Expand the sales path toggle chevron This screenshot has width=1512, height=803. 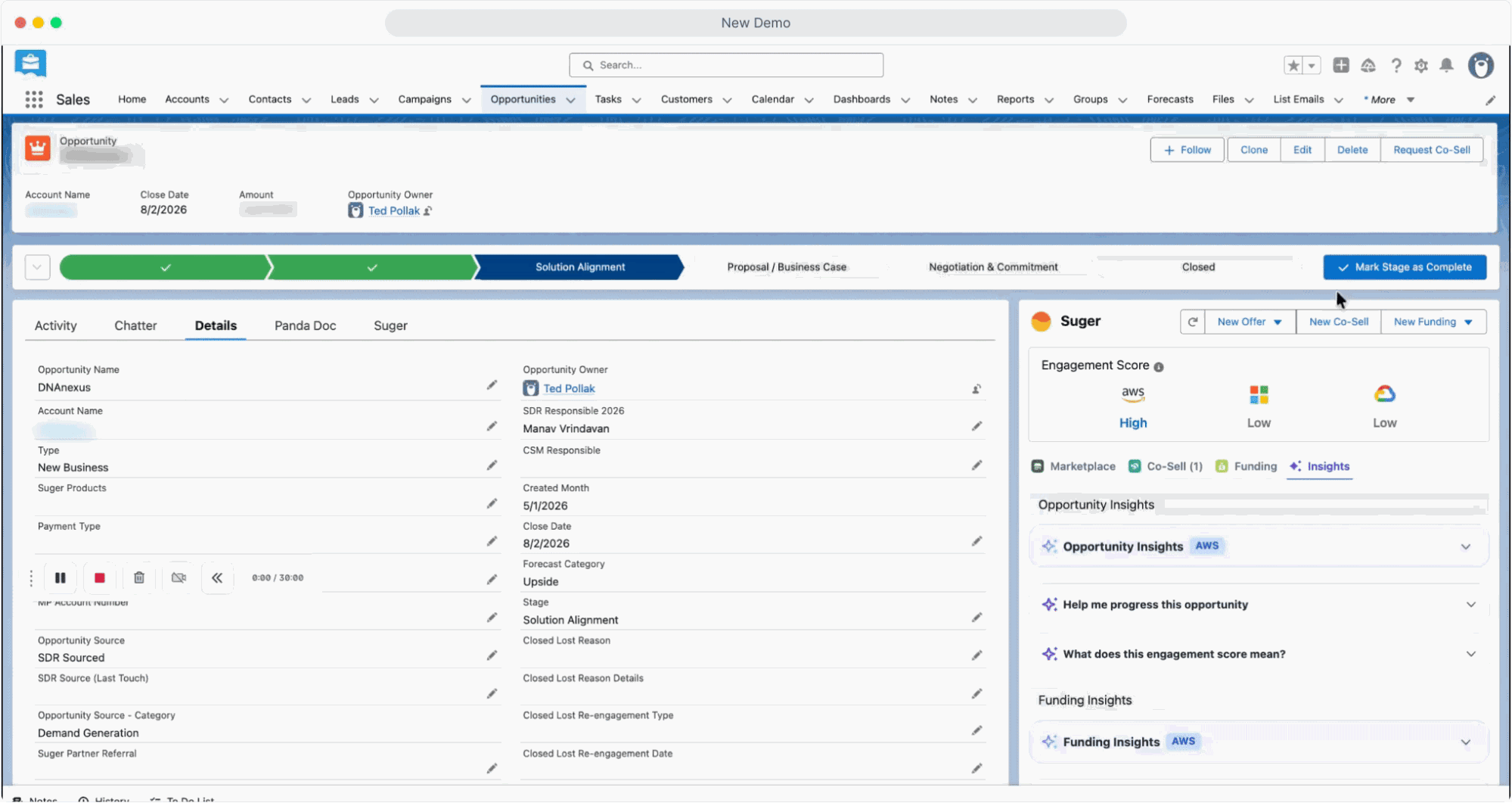click(x=37, y=267)
